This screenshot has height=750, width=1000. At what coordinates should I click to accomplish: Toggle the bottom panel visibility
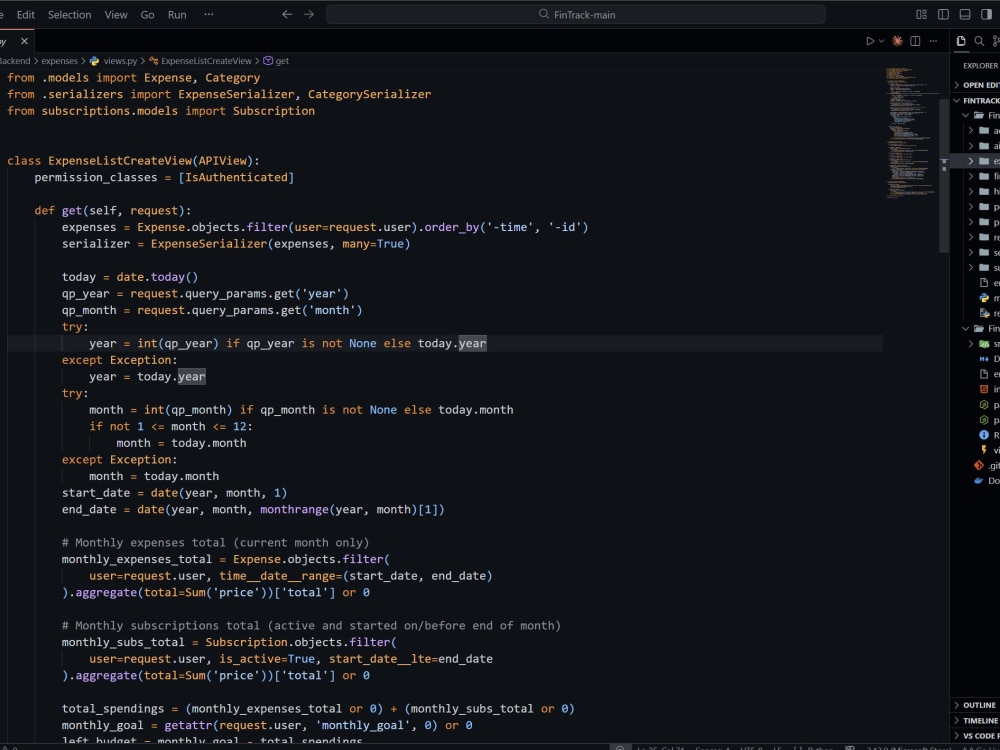click(x=965, y=14)
